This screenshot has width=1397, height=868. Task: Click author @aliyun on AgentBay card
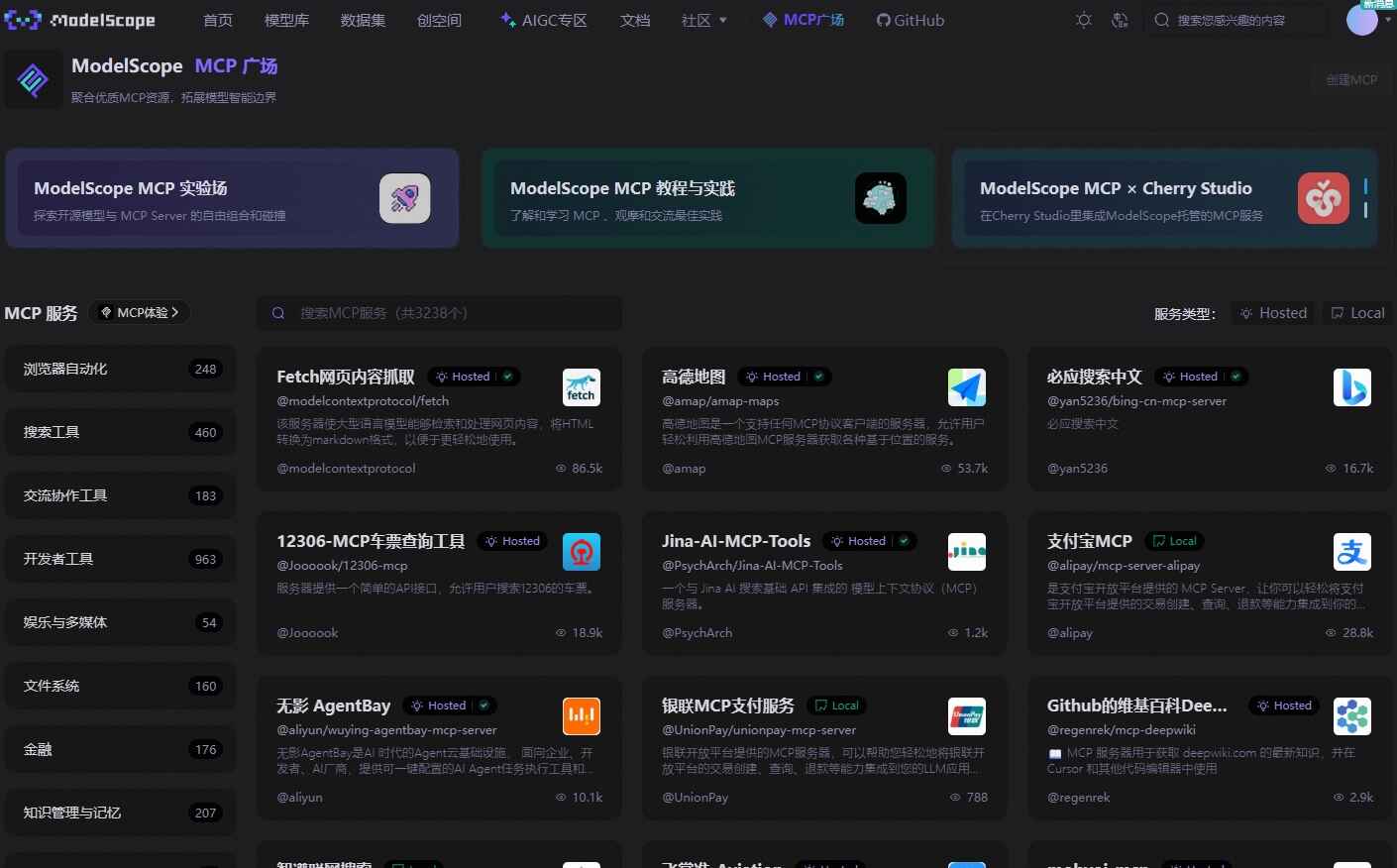point(299,797)
